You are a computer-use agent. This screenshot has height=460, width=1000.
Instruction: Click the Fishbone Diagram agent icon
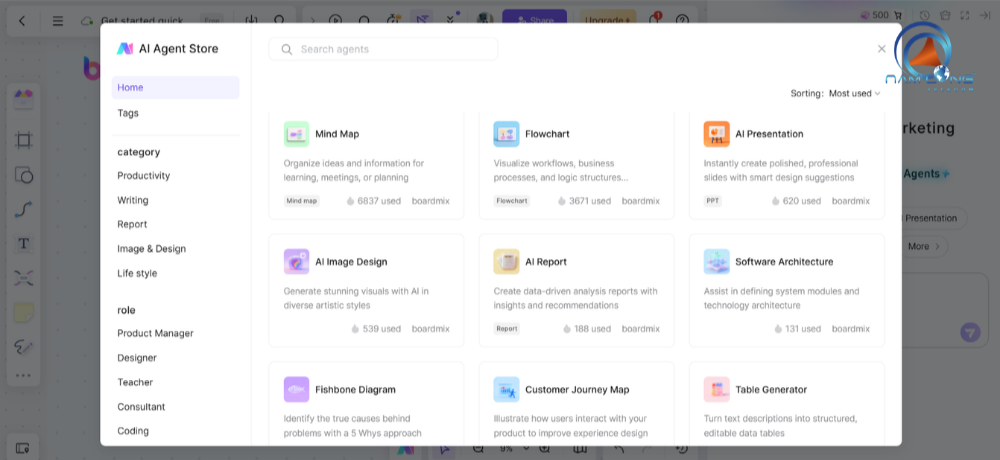(x=296, y=390)
